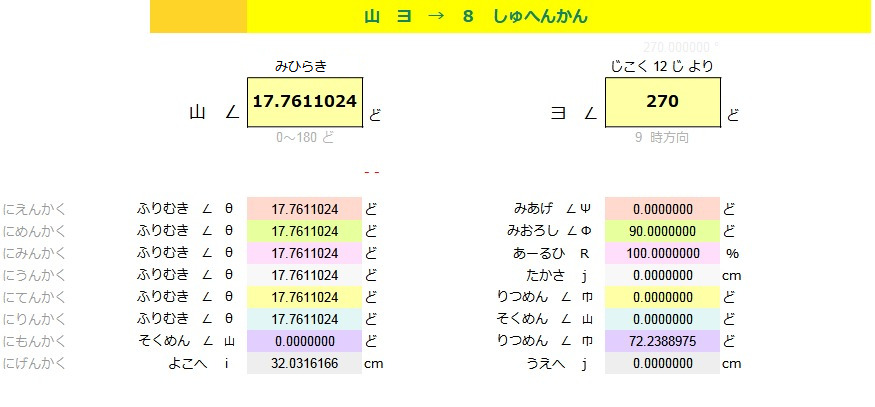Select the light blue θ cell in にりんかく row
The width and height of the screenshot is (875, 407).
(x=304, y=319)
